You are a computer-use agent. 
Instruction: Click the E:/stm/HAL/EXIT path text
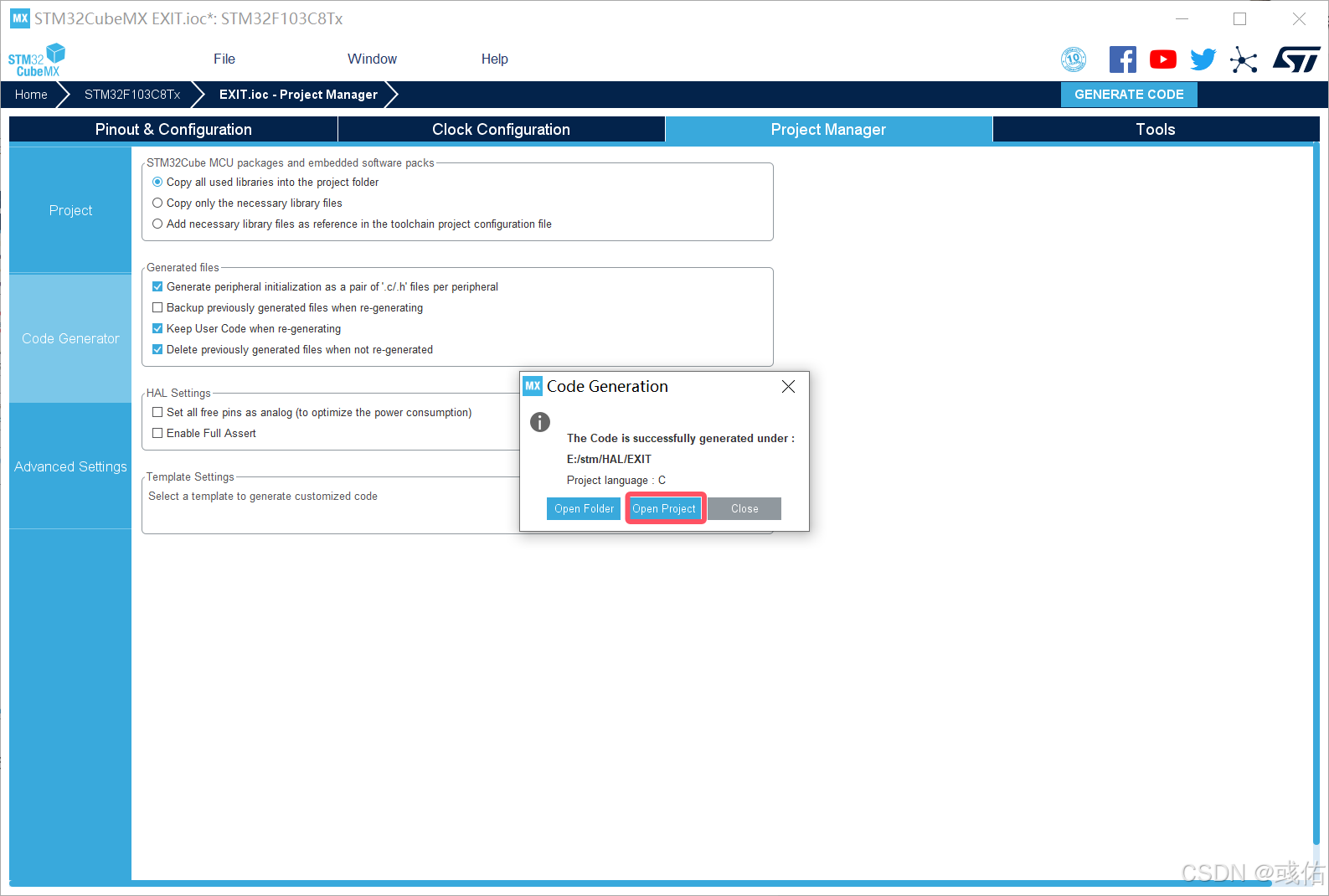pyautogui.click(x=609, y=459)
